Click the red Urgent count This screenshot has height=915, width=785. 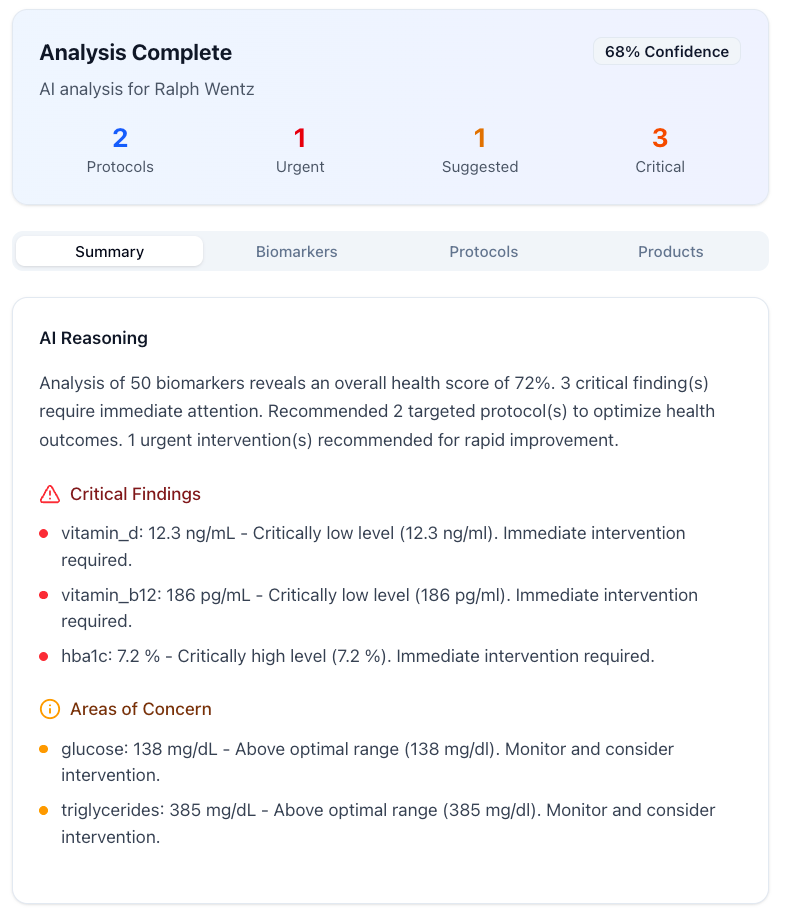click(x=300, y=138)
